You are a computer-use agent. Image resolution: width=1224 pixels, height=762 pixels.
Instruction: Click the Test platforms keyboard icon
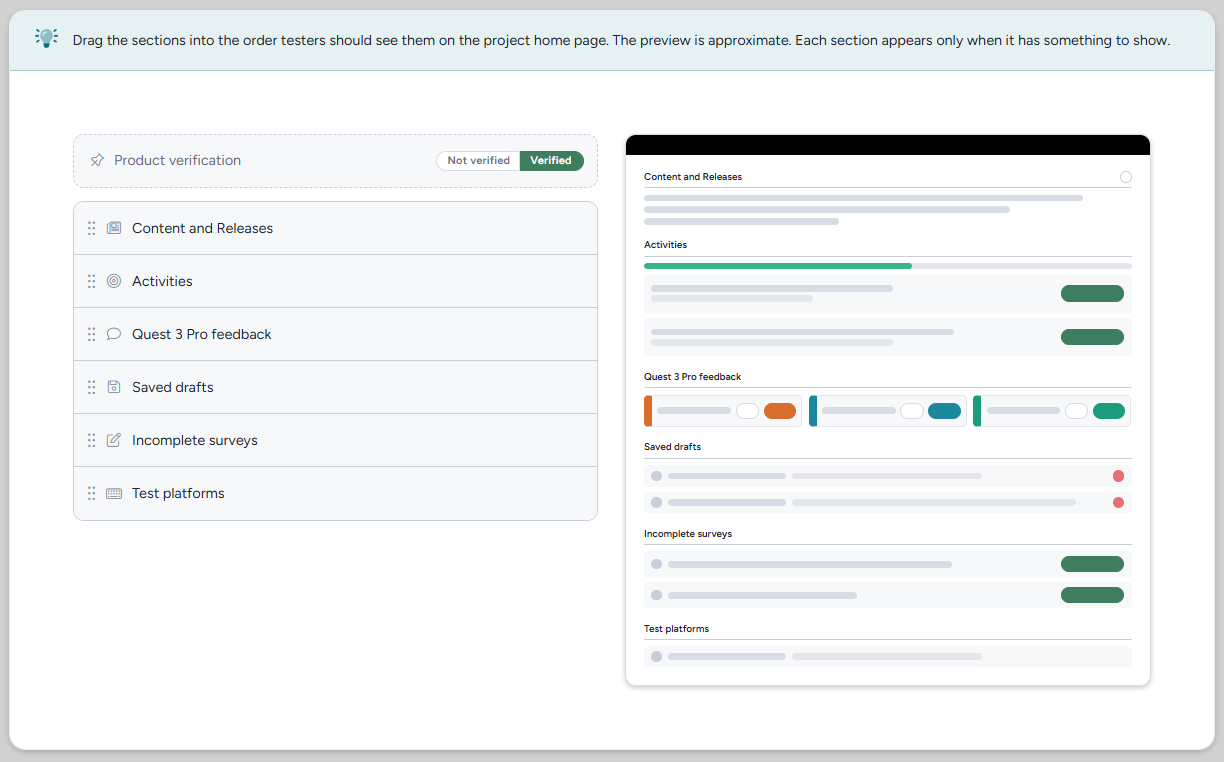point(114,493)
